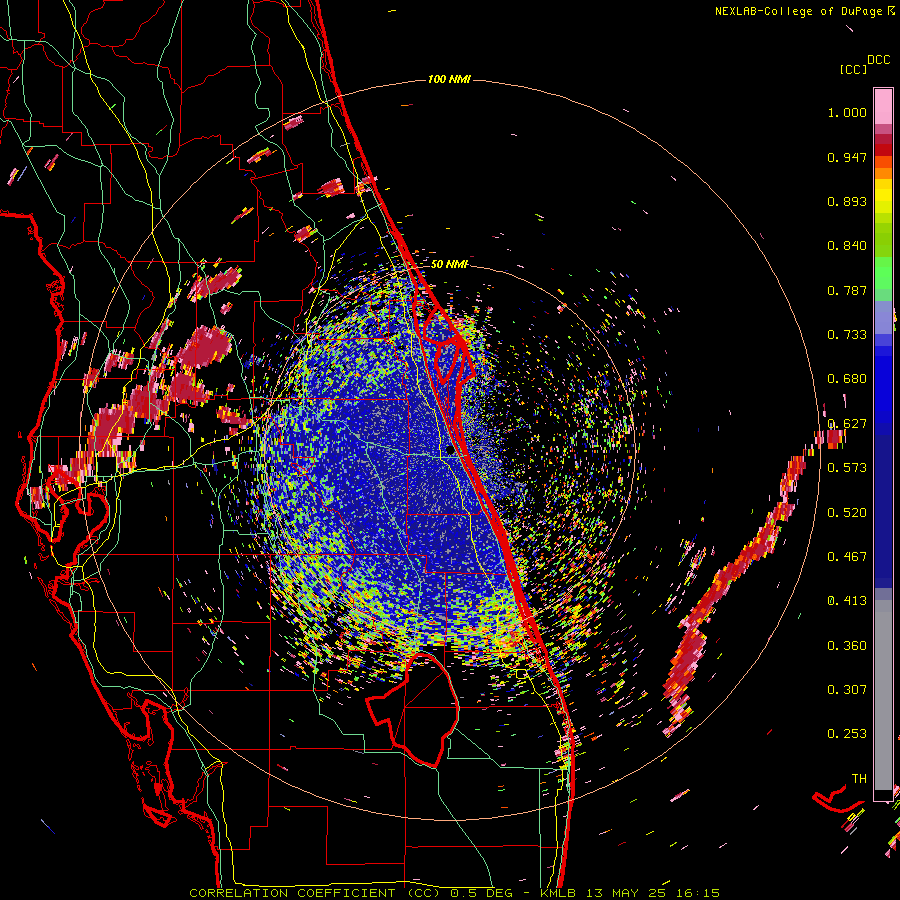Click the pink top segment of the color bar

click(883, 106)
